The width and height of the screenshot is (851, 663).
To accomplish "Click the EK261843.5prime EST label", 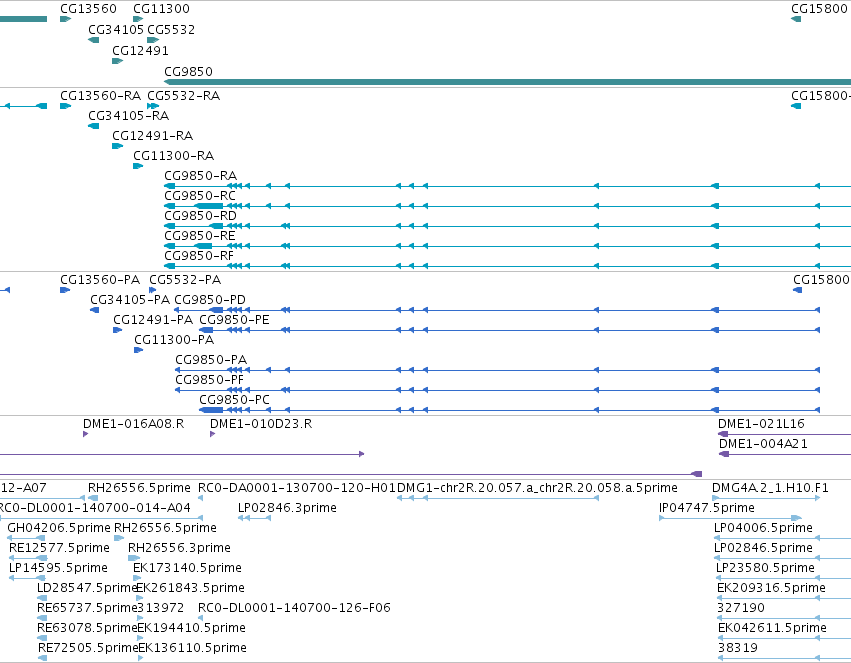I will click(190, 588).
